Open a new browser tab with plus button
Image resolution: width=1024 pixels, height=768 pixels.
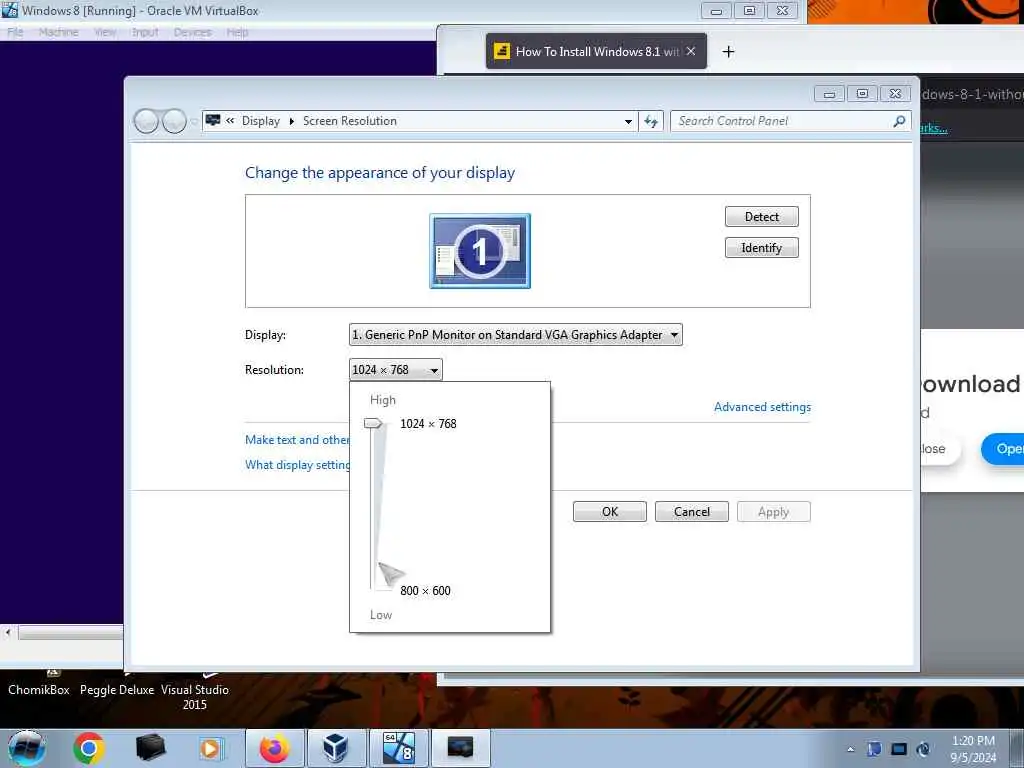pos(728,52)
